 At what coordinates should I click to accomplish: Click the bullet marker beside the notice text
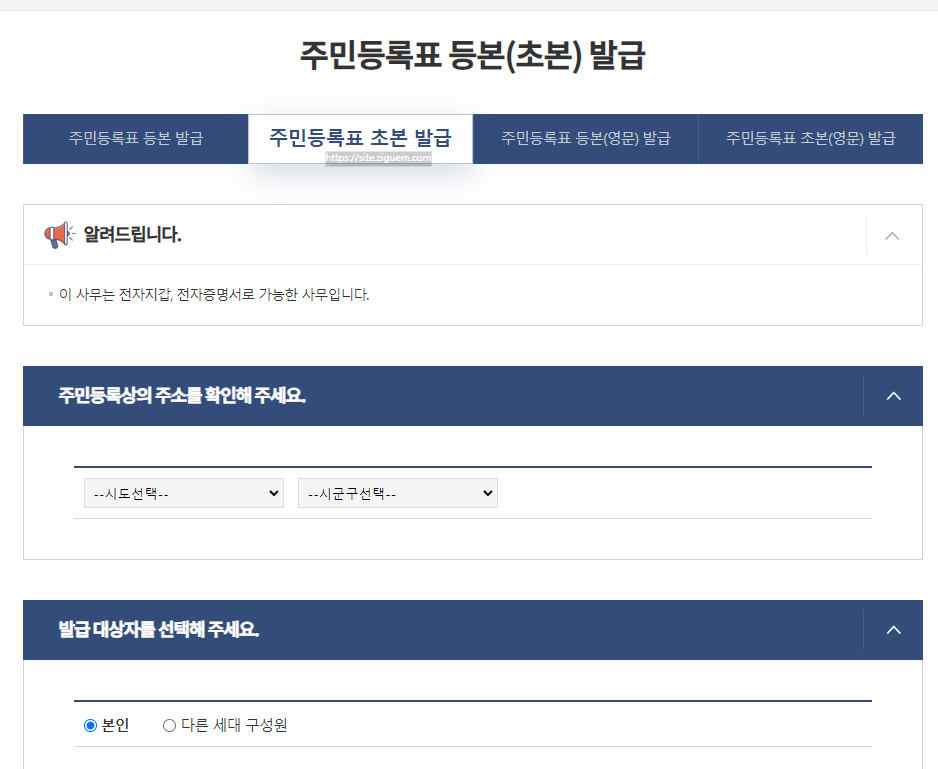[49, 293]
